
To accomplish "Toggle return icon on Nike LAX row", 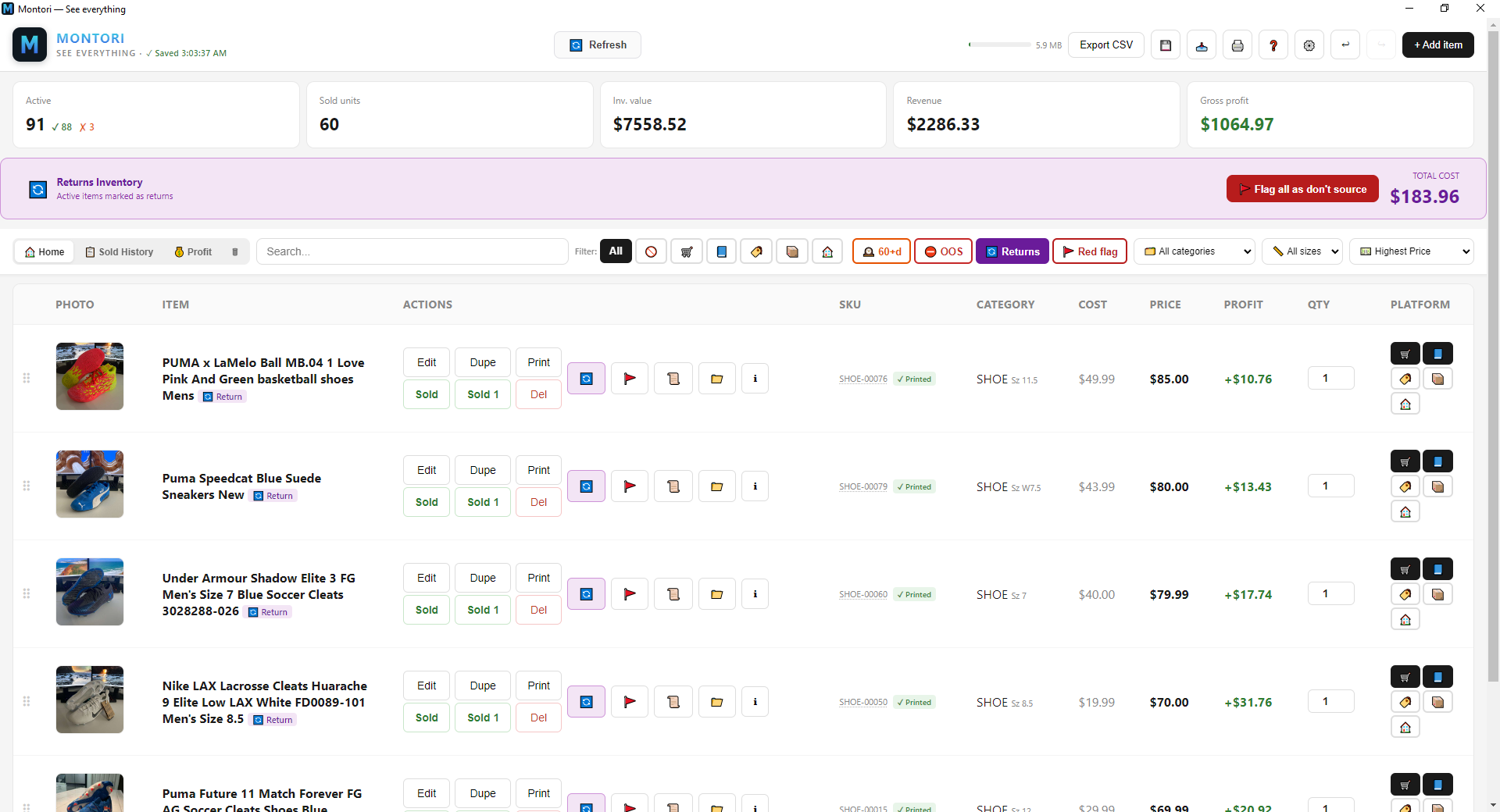I will click(x=586, y=702).
